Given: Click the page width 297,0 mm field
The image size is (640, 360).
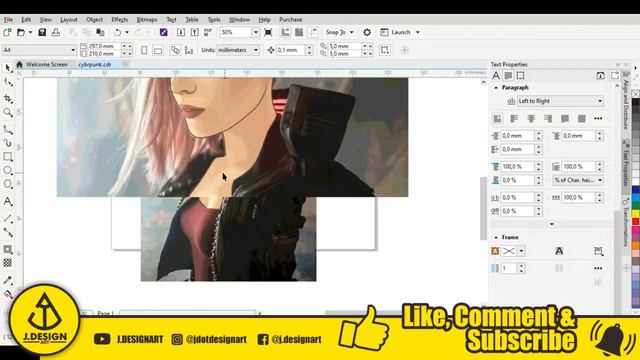Looking at the screenshot, I should pyautogui.click(x=104, y=46).
